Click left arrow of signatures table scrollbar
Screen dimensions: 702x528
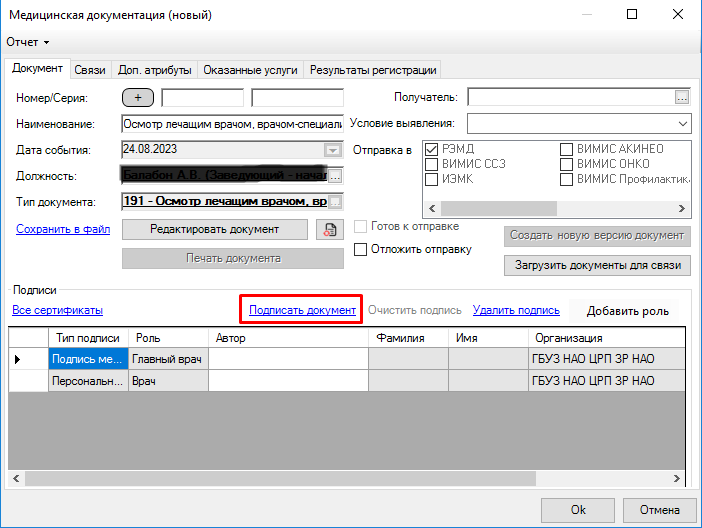[16, 478]
